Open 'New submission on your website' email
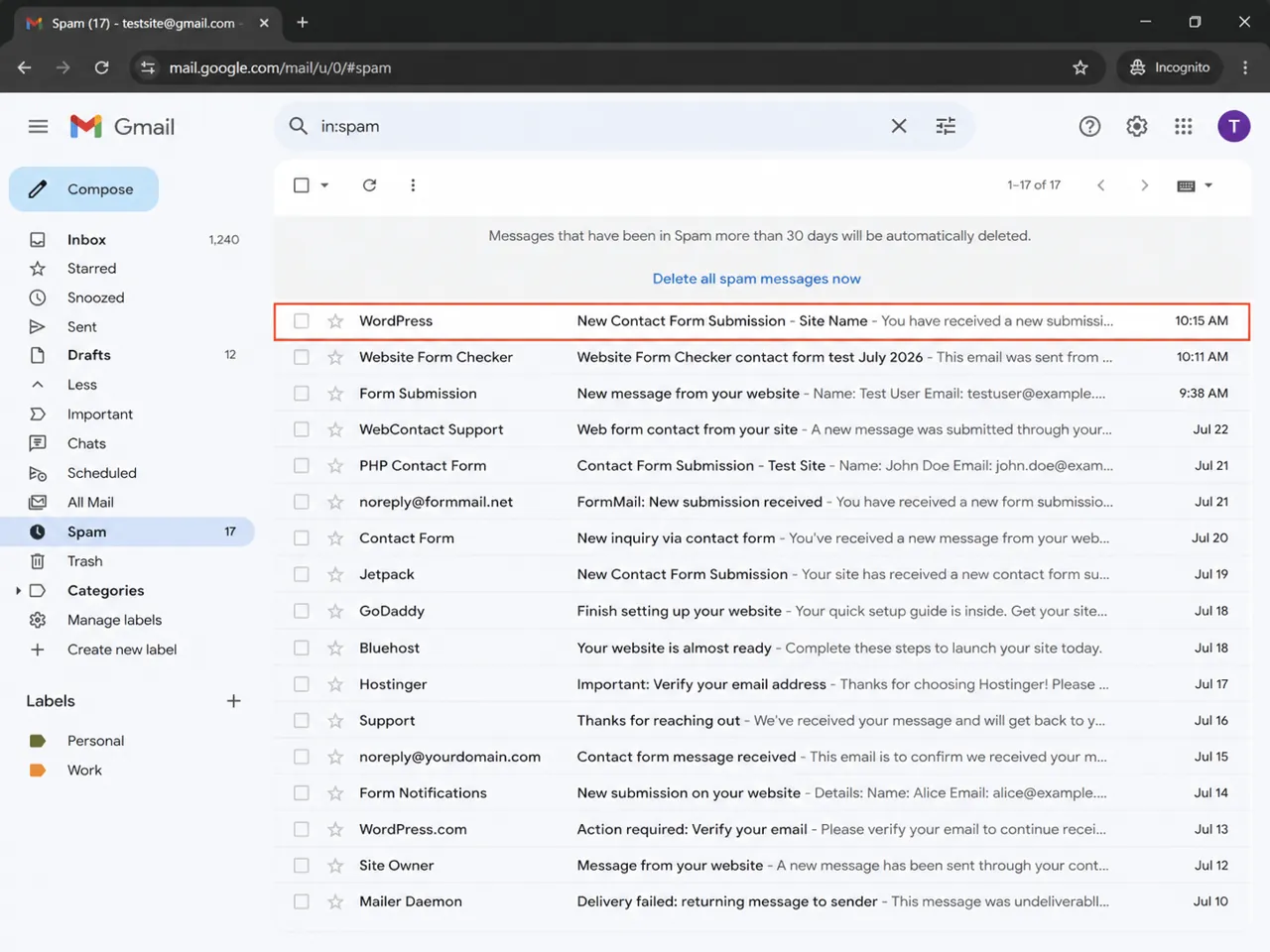Screen dimensions: 1270x952 click(762, 793)
